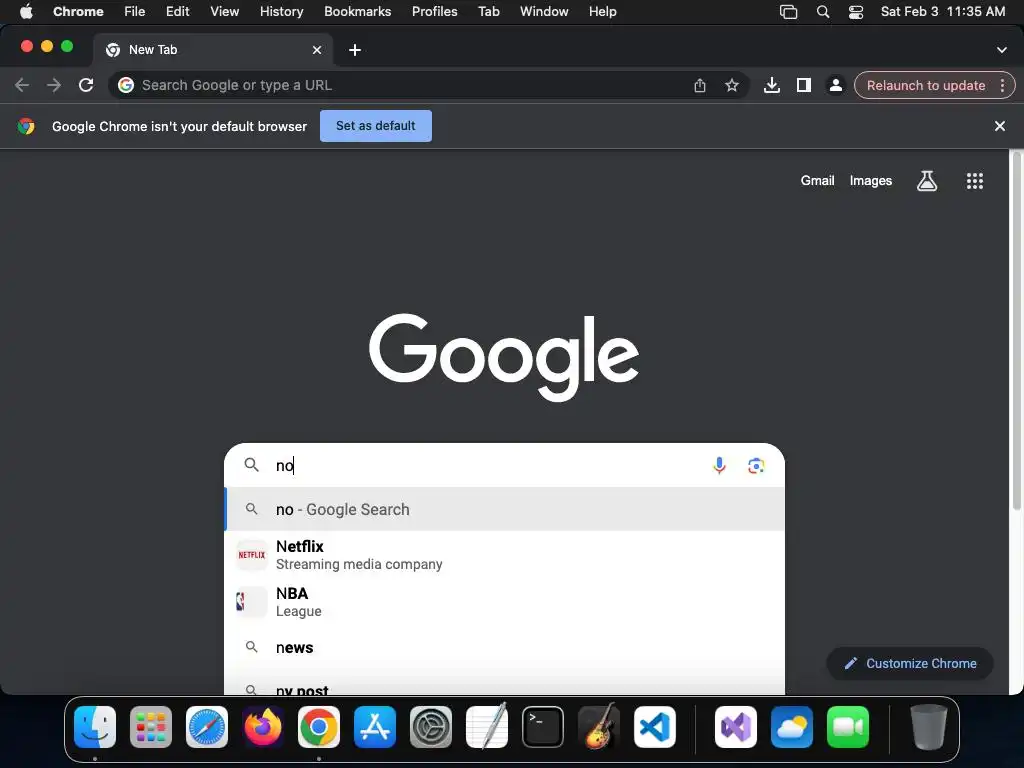Open the History menu
Image resolution: width=1024 pixels, height=768 pixels.
[x=281, y=12]
